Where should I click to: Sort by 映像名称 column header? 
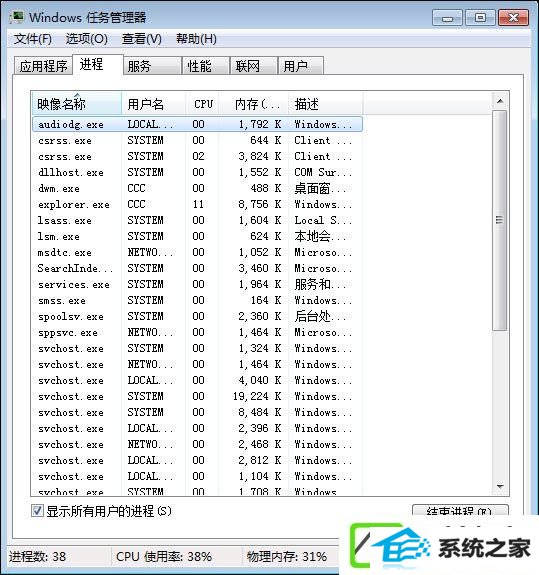tap(77, 104)
